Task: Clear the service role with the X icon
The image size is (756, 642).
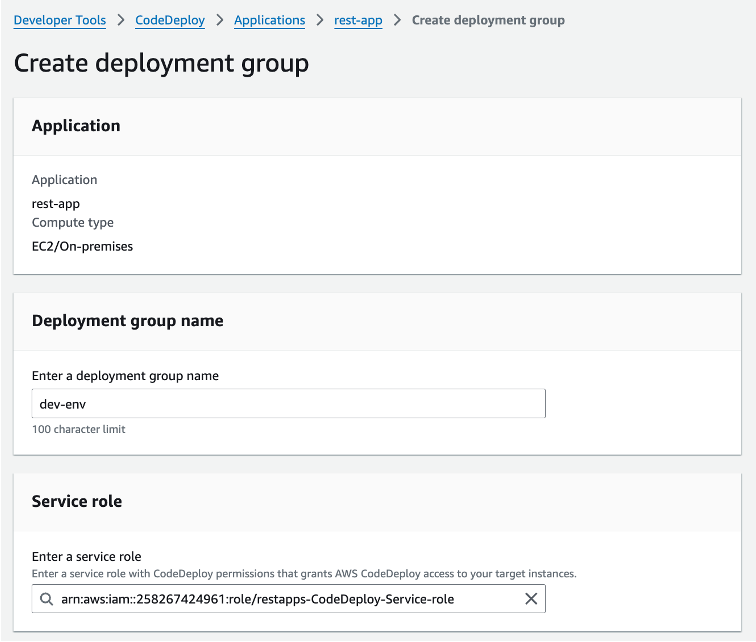Action: pos(531,599)
